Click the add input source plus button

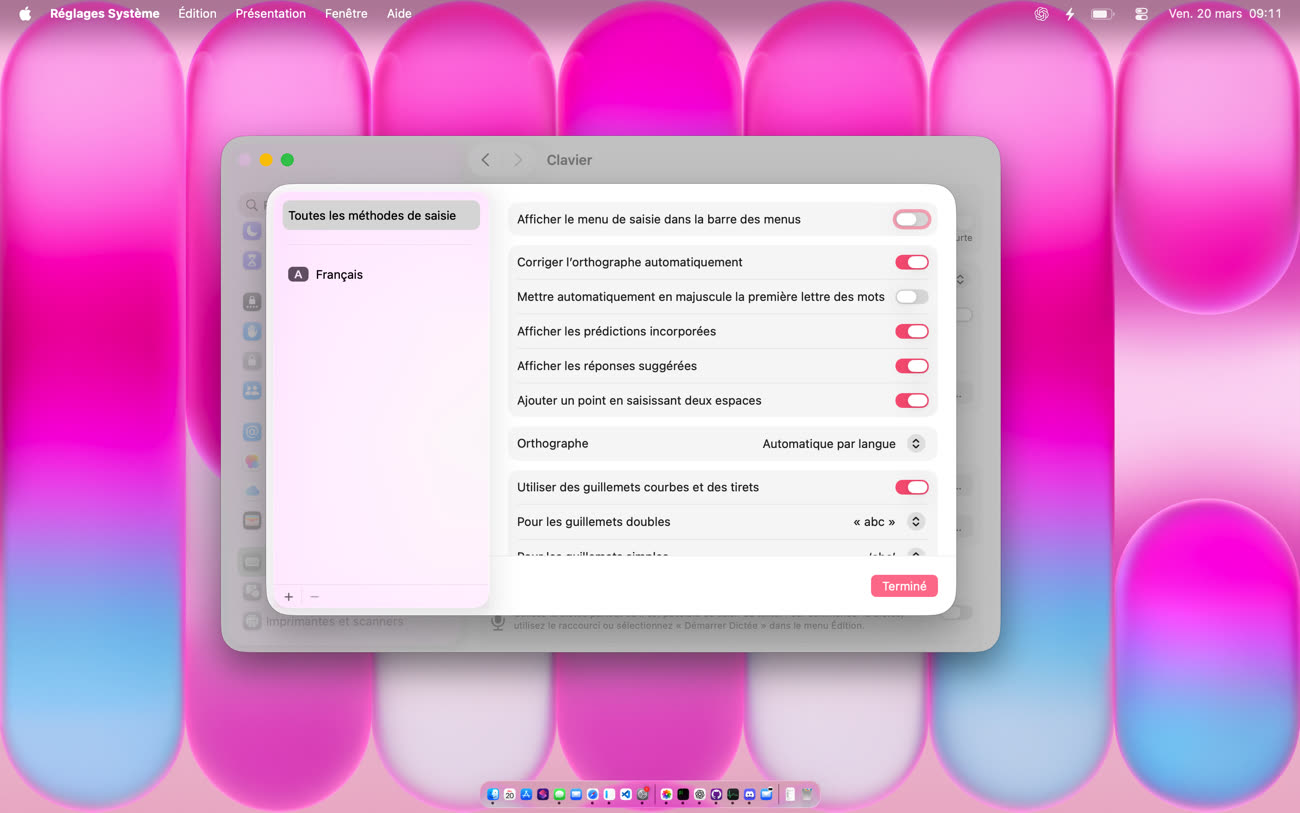(x=289, y=597)
